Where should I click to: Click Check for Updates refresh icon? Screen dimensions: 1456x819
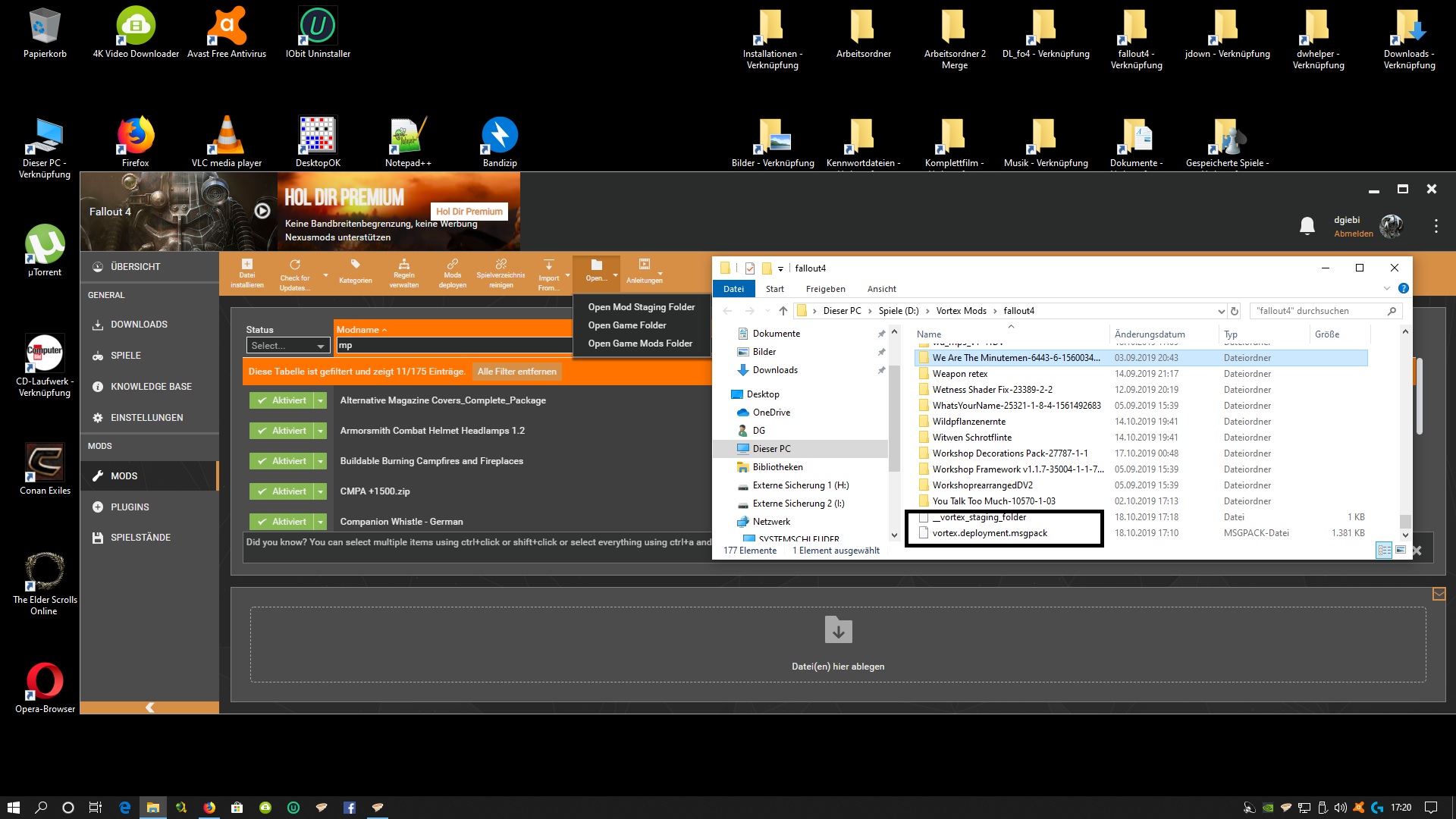[295, 265]
